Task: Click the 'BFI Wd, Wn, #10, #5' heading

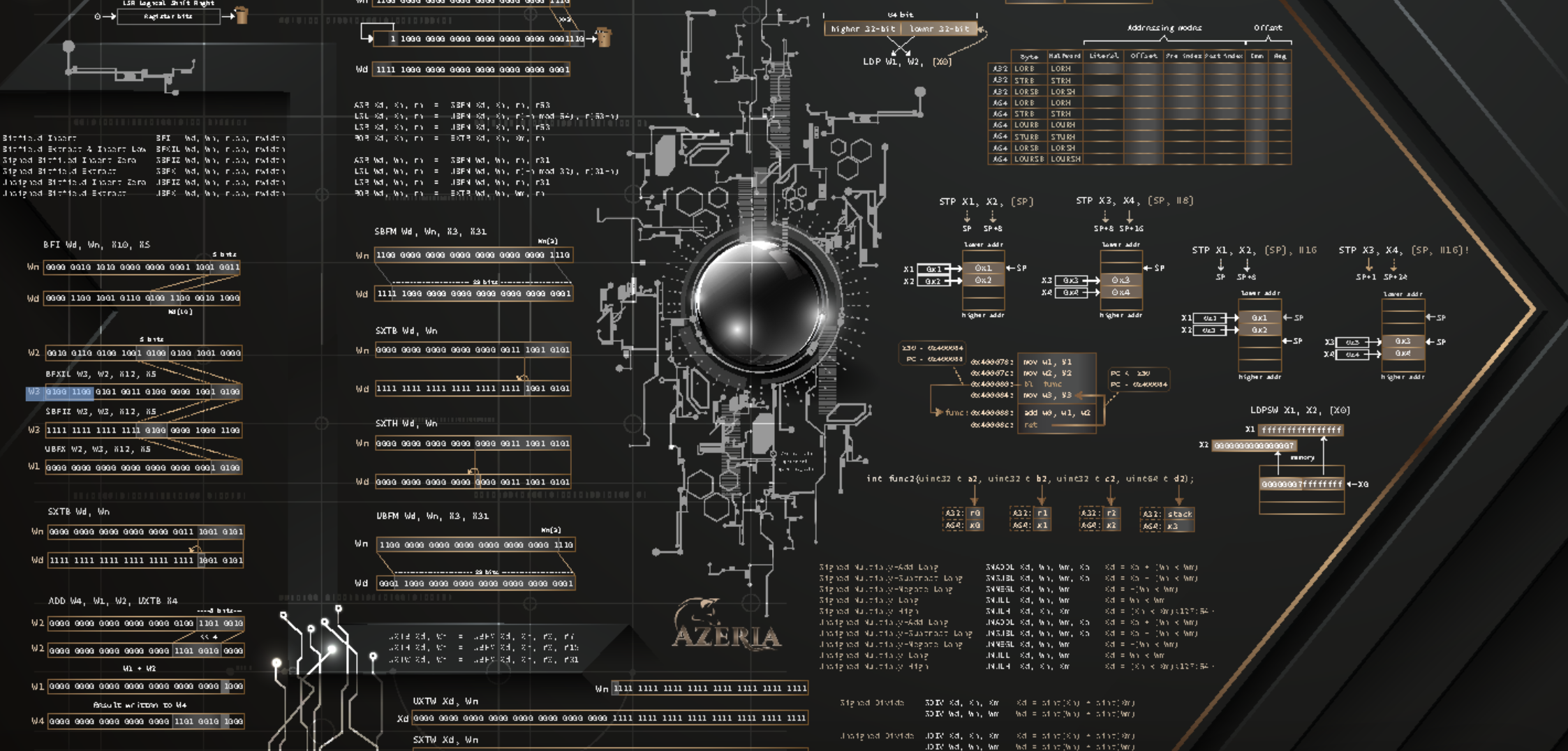Action: pyautogui.click(x=96, y=245)
